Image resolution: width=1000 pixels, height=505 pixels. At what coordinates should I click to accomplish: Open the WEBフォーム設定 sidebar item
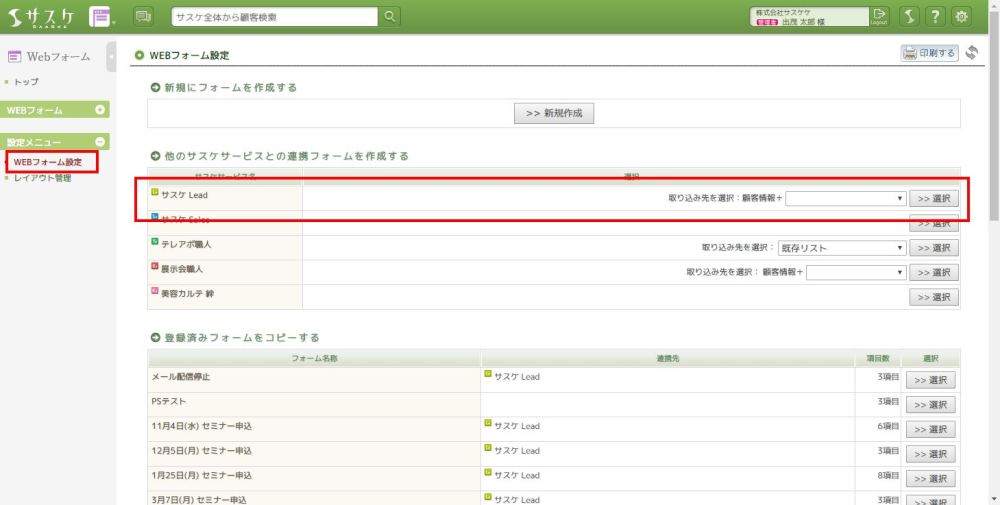pos(48,162)
